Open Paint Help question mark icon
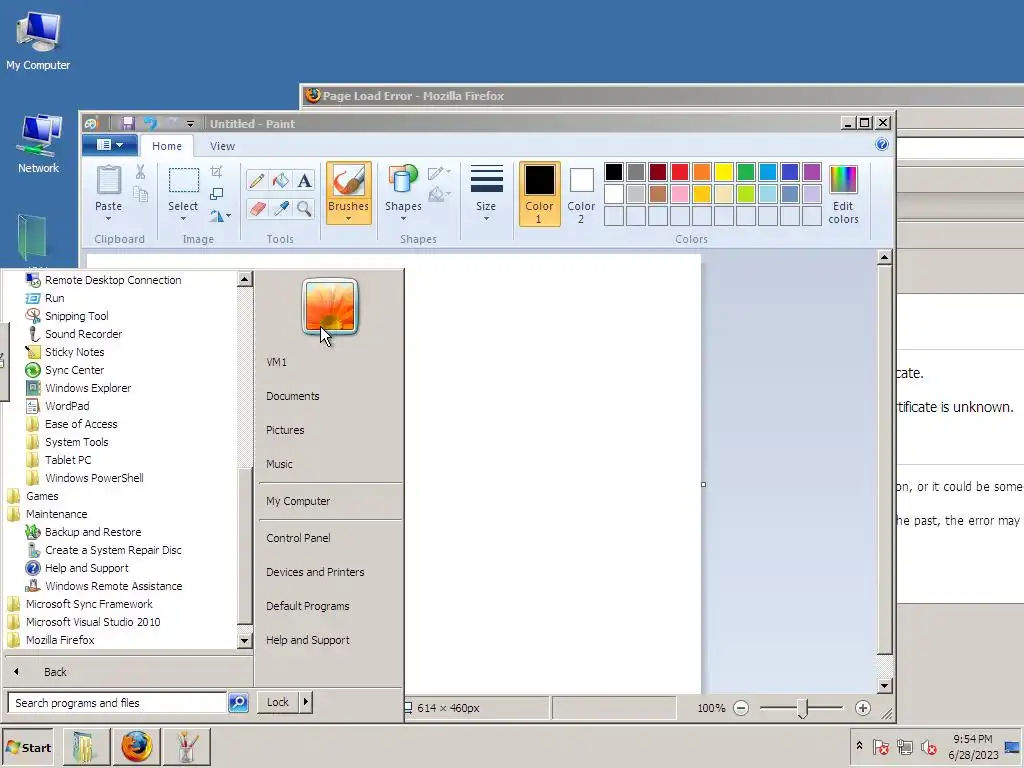1024x768 pixels. pos(882,144)
